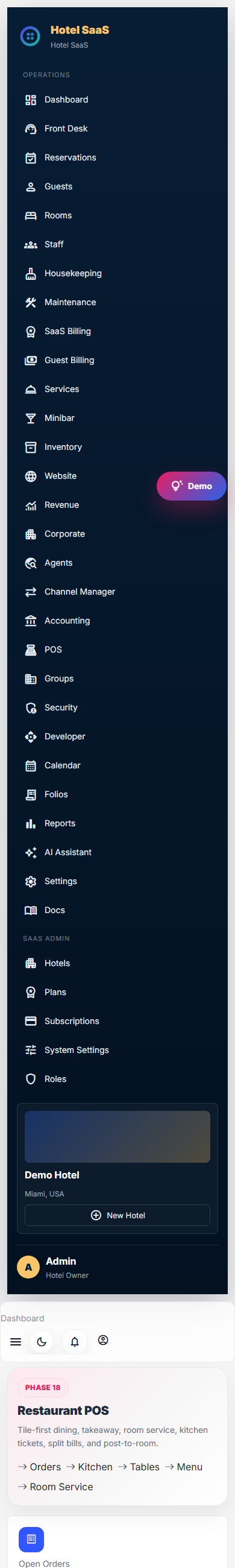Follow the Tables link in Restaurant POS

[139, 1467]
